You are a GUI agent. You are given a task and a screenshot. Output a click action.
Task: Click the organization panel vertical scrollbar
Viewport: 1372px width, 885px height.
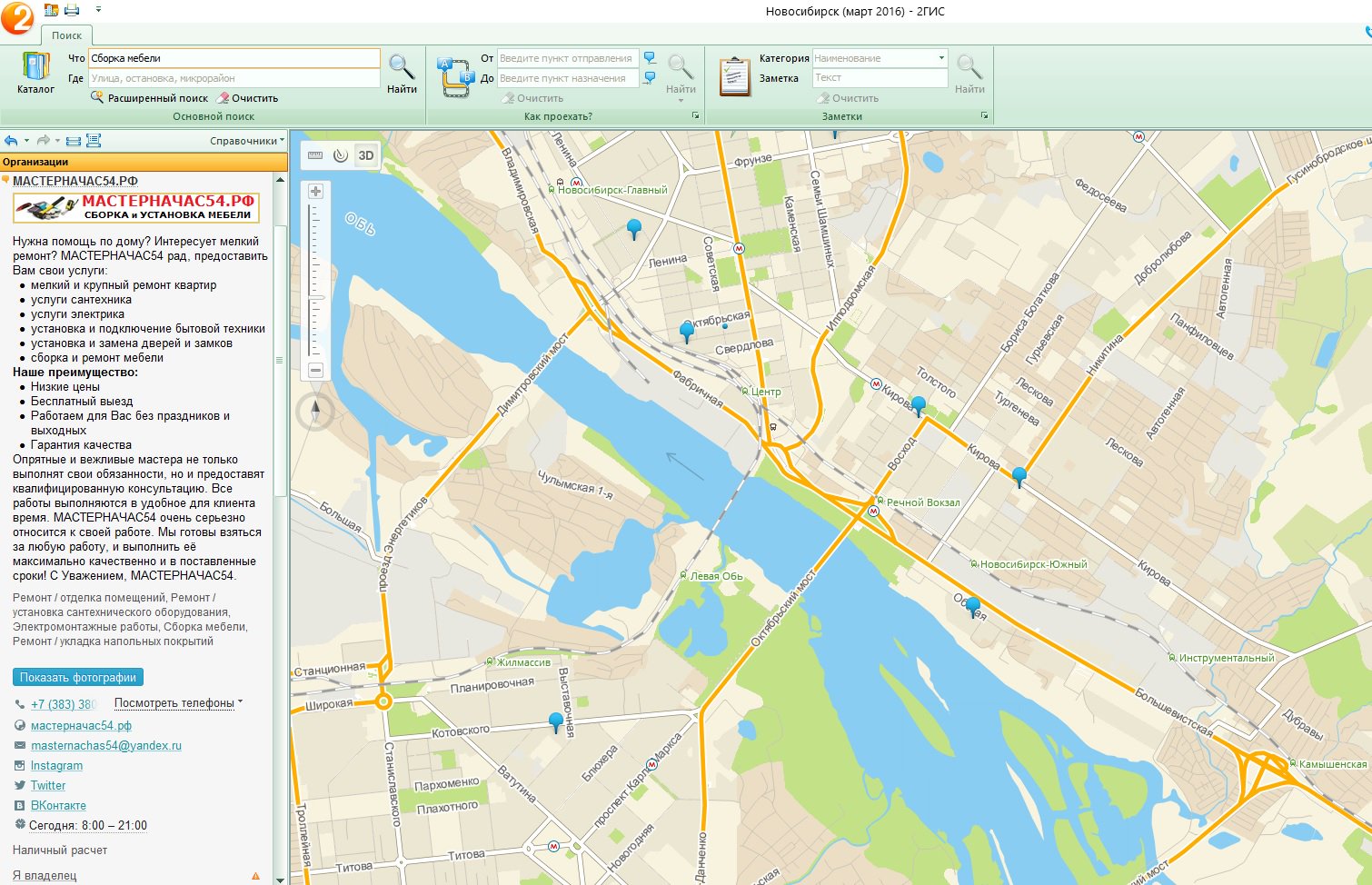pyautogui.click(x=280, y=360)
